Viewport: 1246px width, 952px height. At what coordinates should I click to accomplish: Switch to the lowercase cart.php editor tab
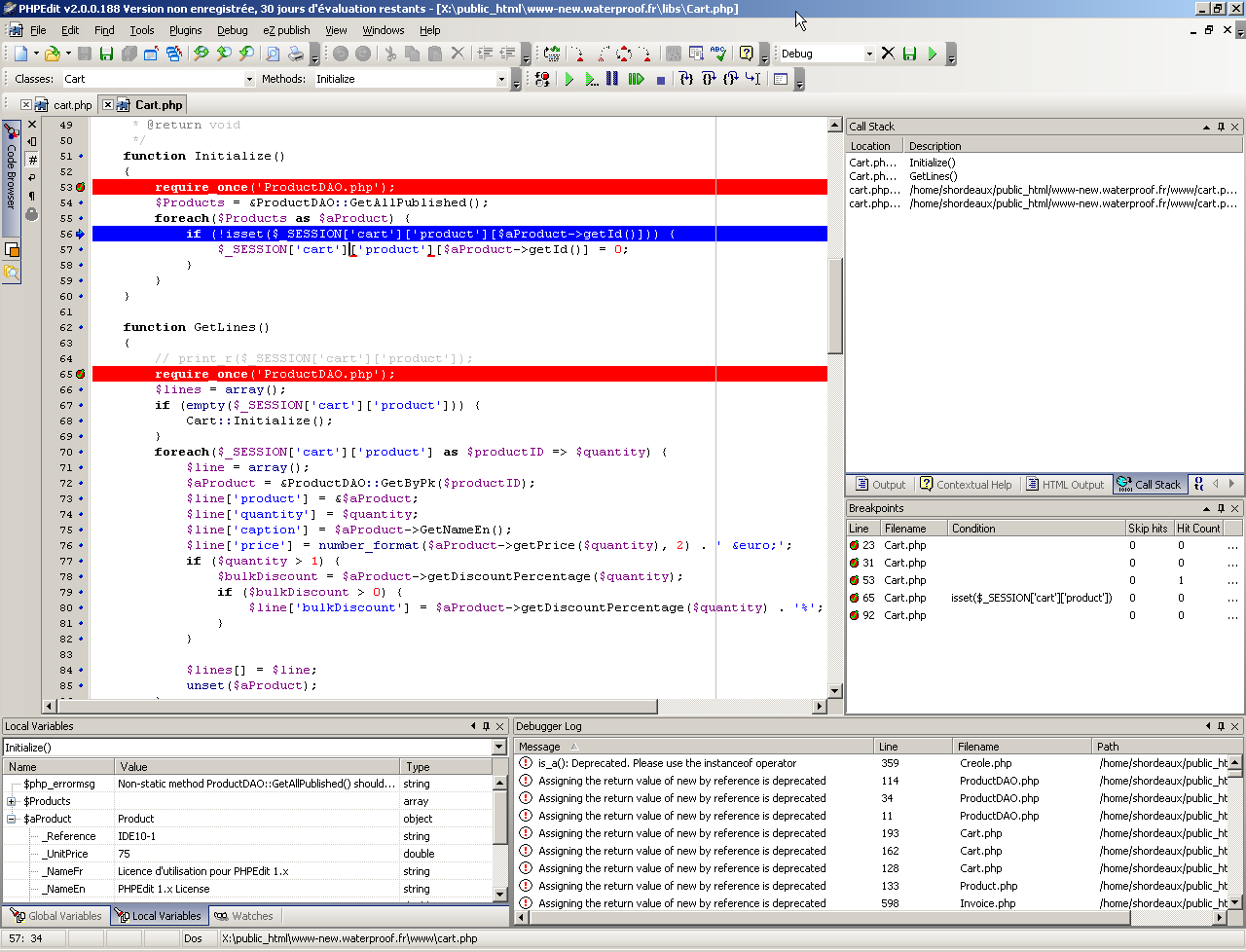point(72,105)
